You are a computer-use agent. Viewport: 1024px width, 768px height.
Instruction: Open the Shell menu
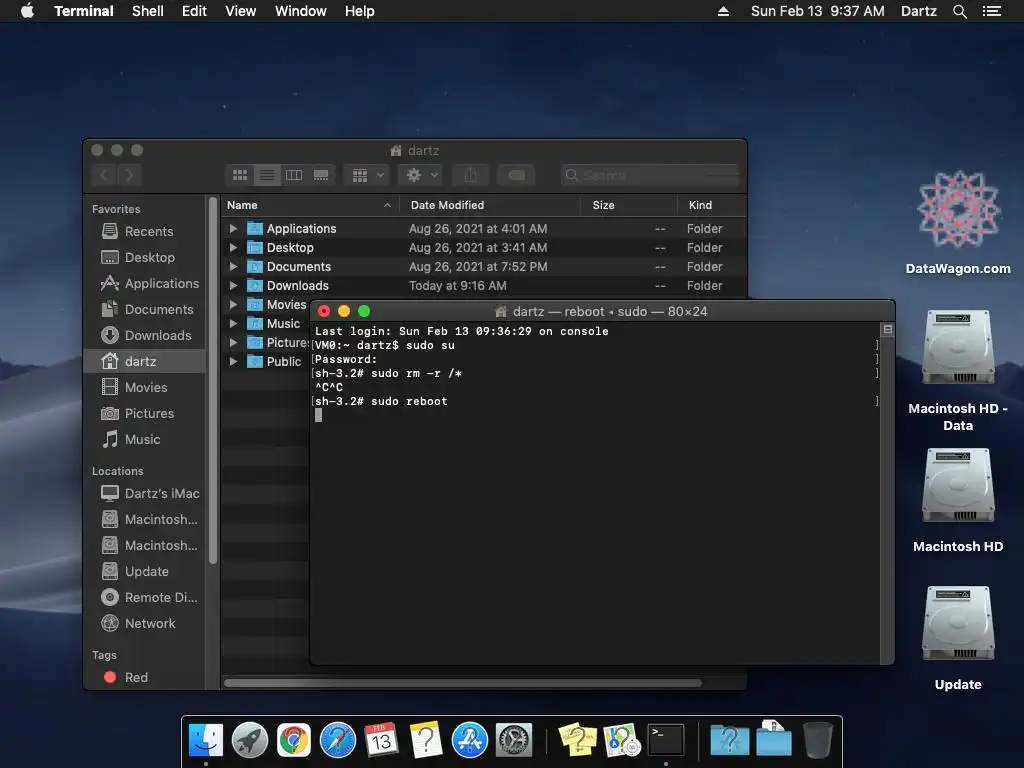click(148, 11)
